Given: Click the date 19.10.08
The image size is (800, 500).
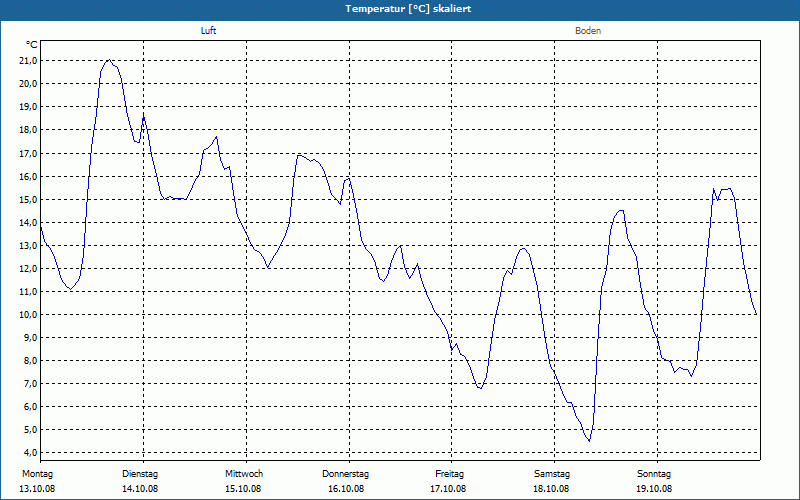Looking at the screenshot, I should 654,489.
